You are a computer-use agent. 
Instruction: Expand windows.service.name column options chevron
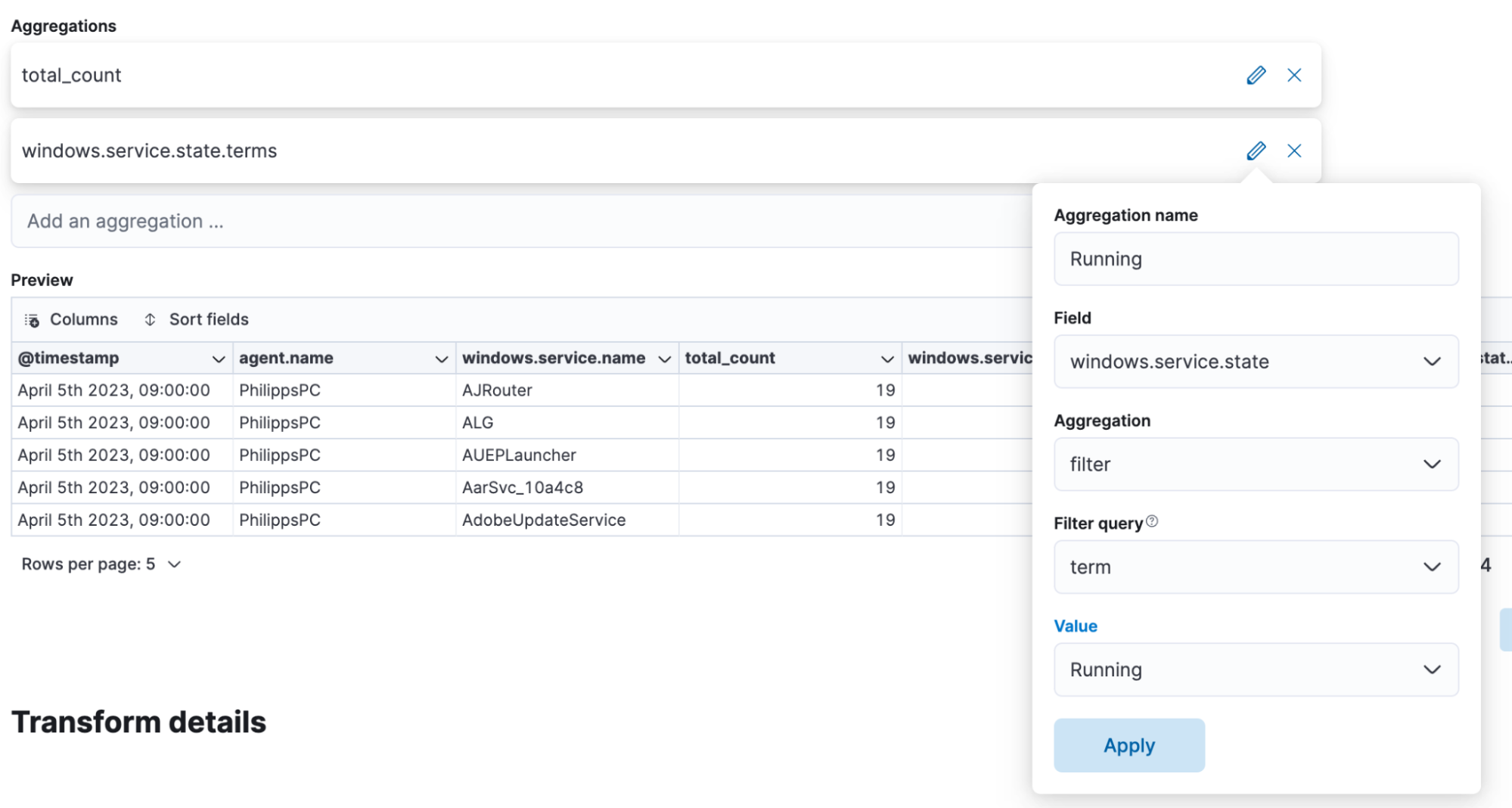point(665,359)
